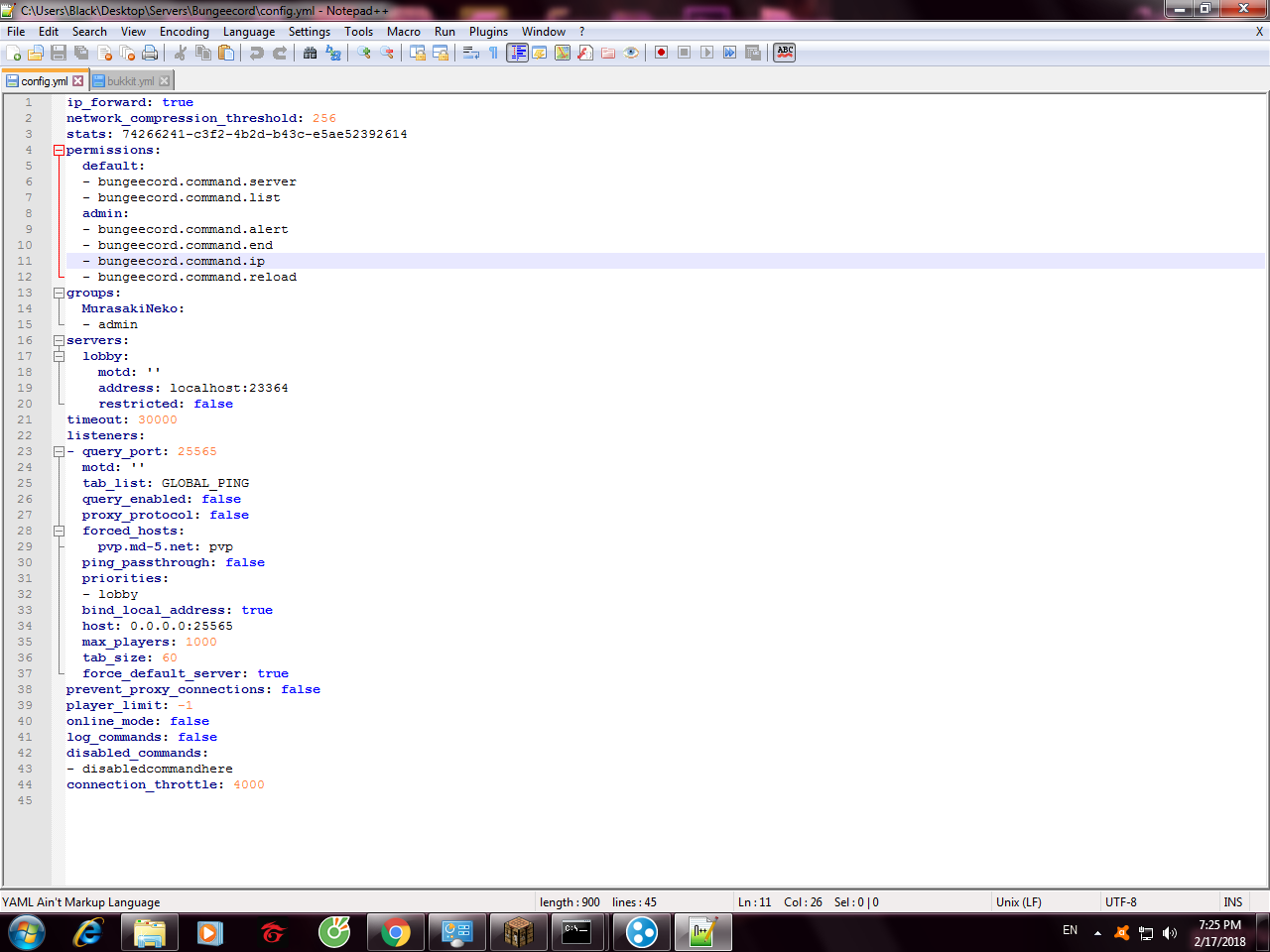The width and height of the screenshot is (1270, 952).
Task: Toggle Show All Characters pilcrow icon
Action: point(494,53)
